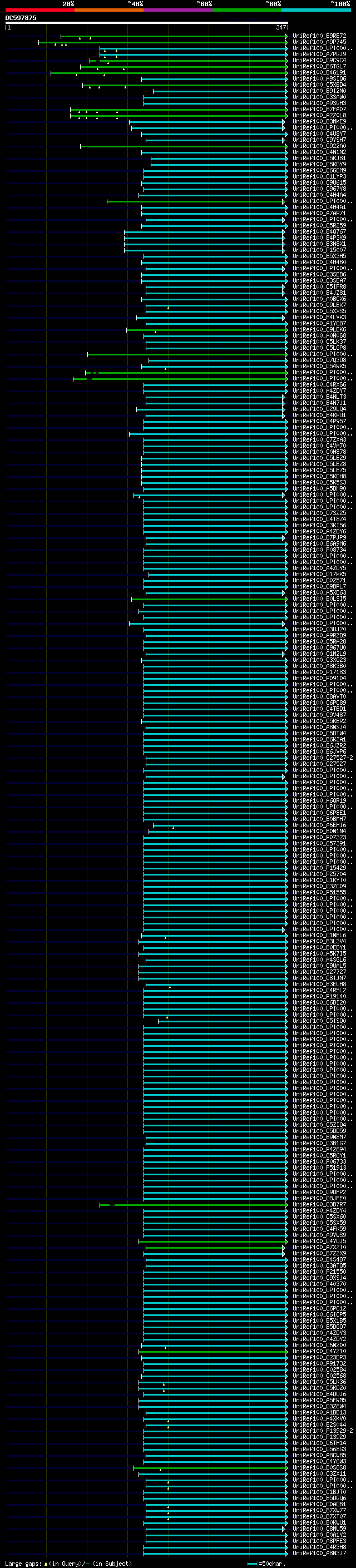Select hit label UniRef100_O02571

pyautogui.click(x=319, y=580)
